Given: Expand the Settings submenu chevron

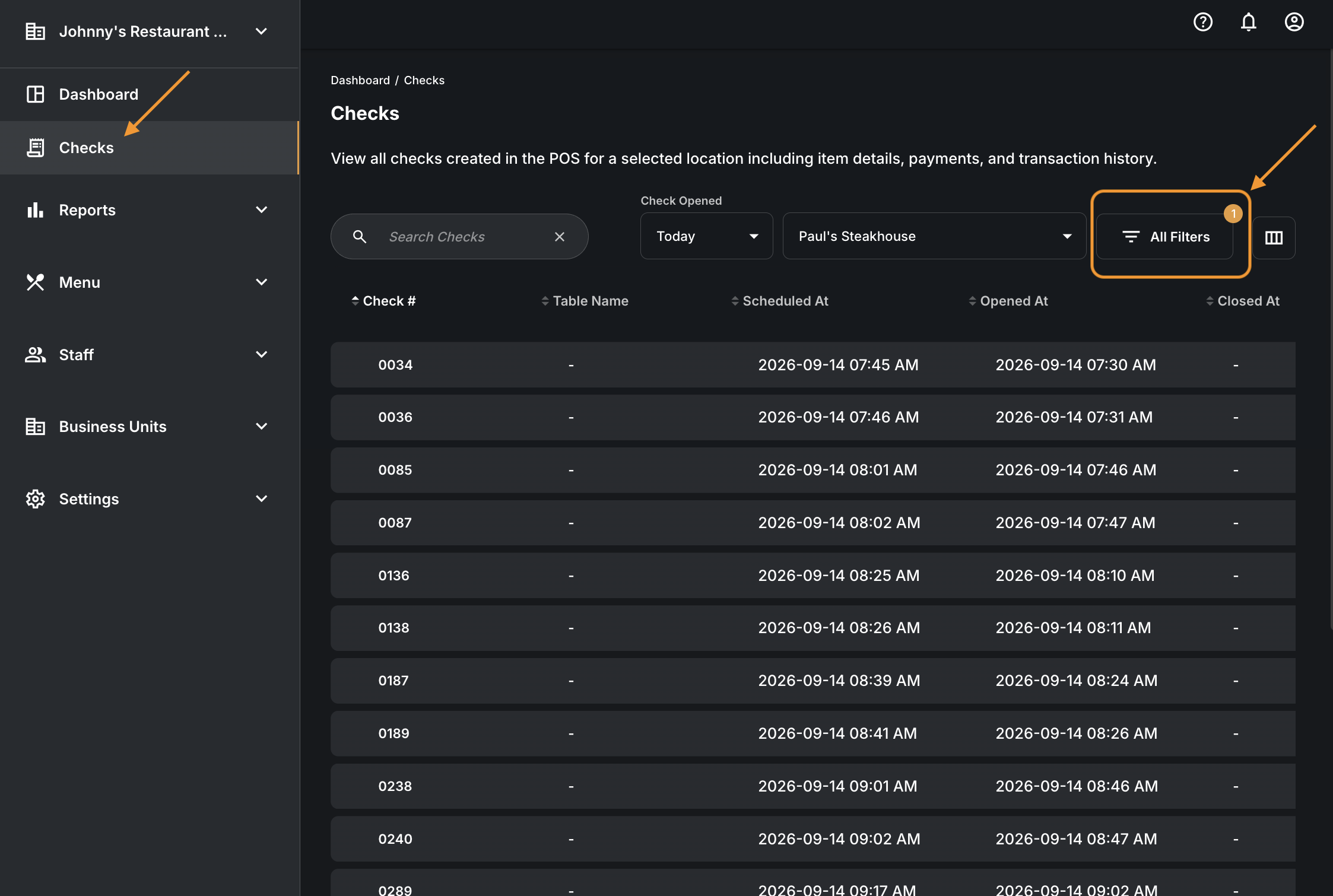Looking at the screenshot, I should point(261,499).
